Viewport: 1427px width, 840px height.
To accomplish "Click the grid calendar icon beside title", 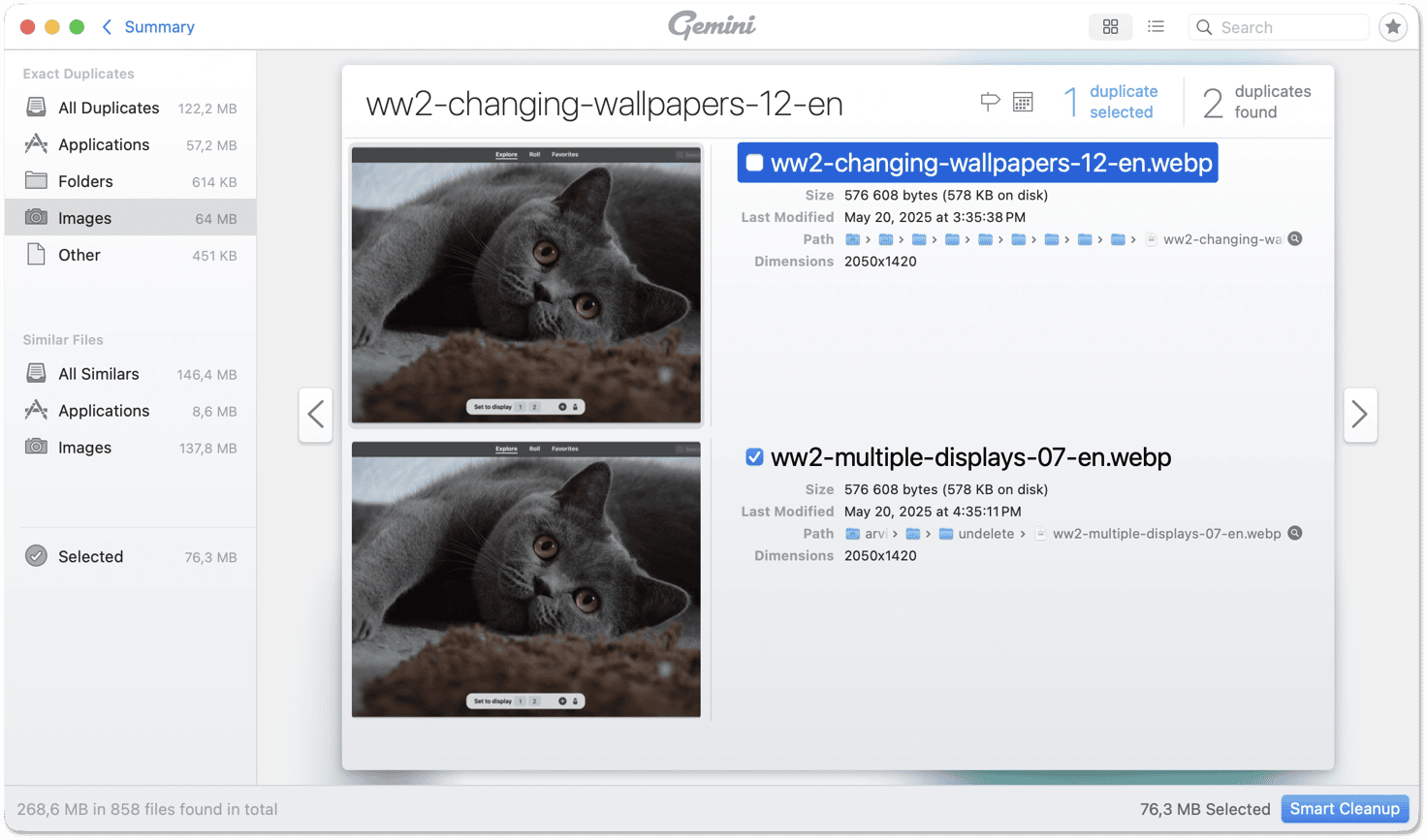I will [1023, 102].
